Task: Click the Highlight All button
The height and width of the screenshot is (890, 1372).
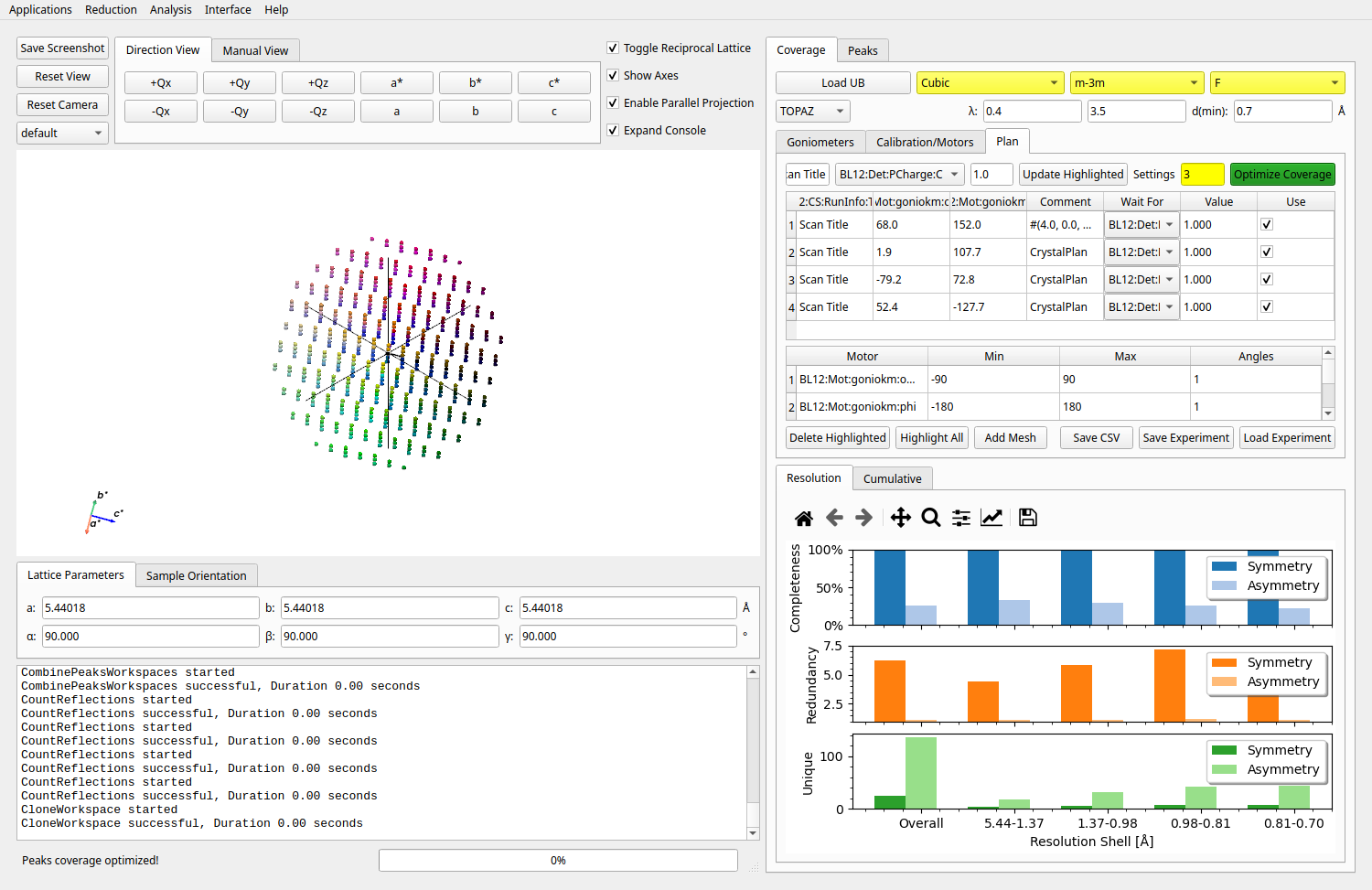Action: tap(931, 437)
